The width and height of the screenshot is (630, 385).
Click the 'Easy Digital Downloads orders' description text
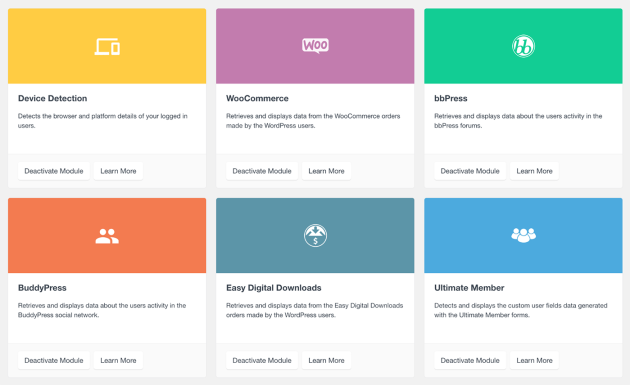(314, 310)
